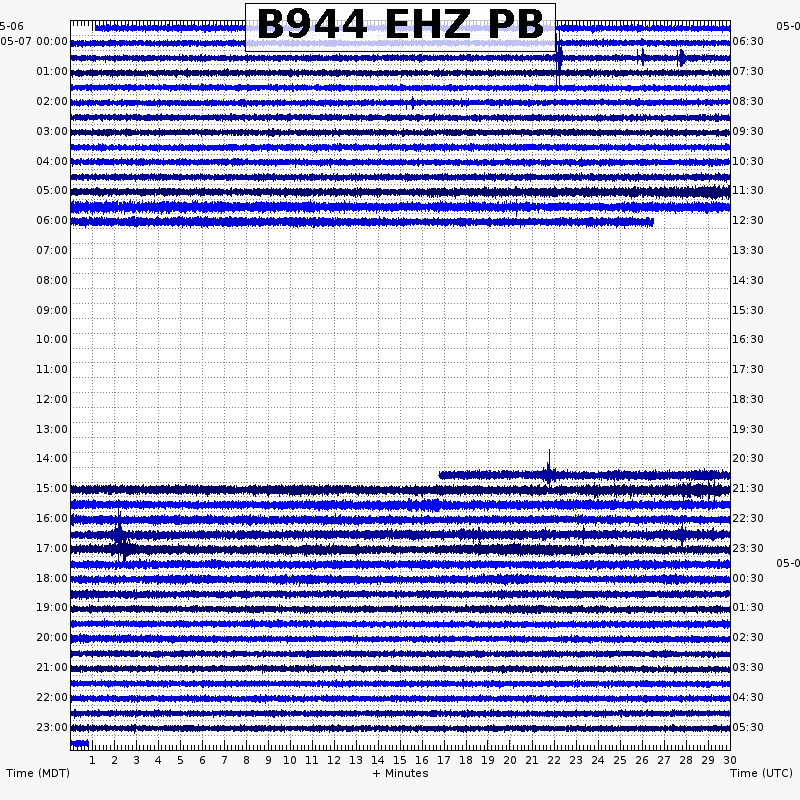Select the 23:00 MDT time label

[52, 727]
